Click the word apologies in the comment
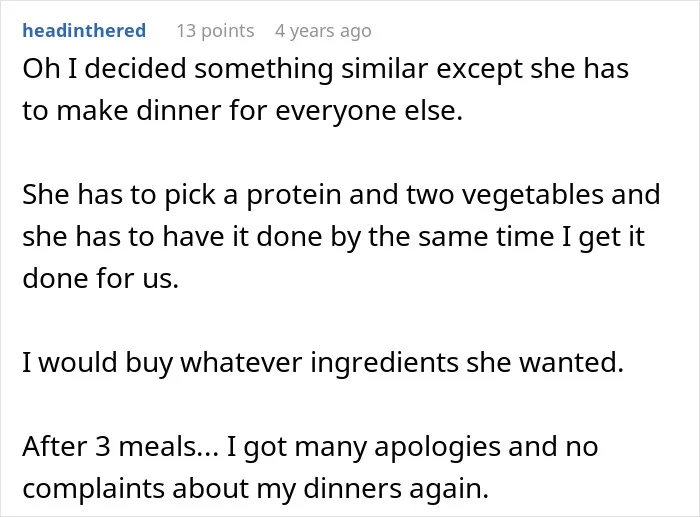This screenshot has width=700, height=517. click(437, 447)
